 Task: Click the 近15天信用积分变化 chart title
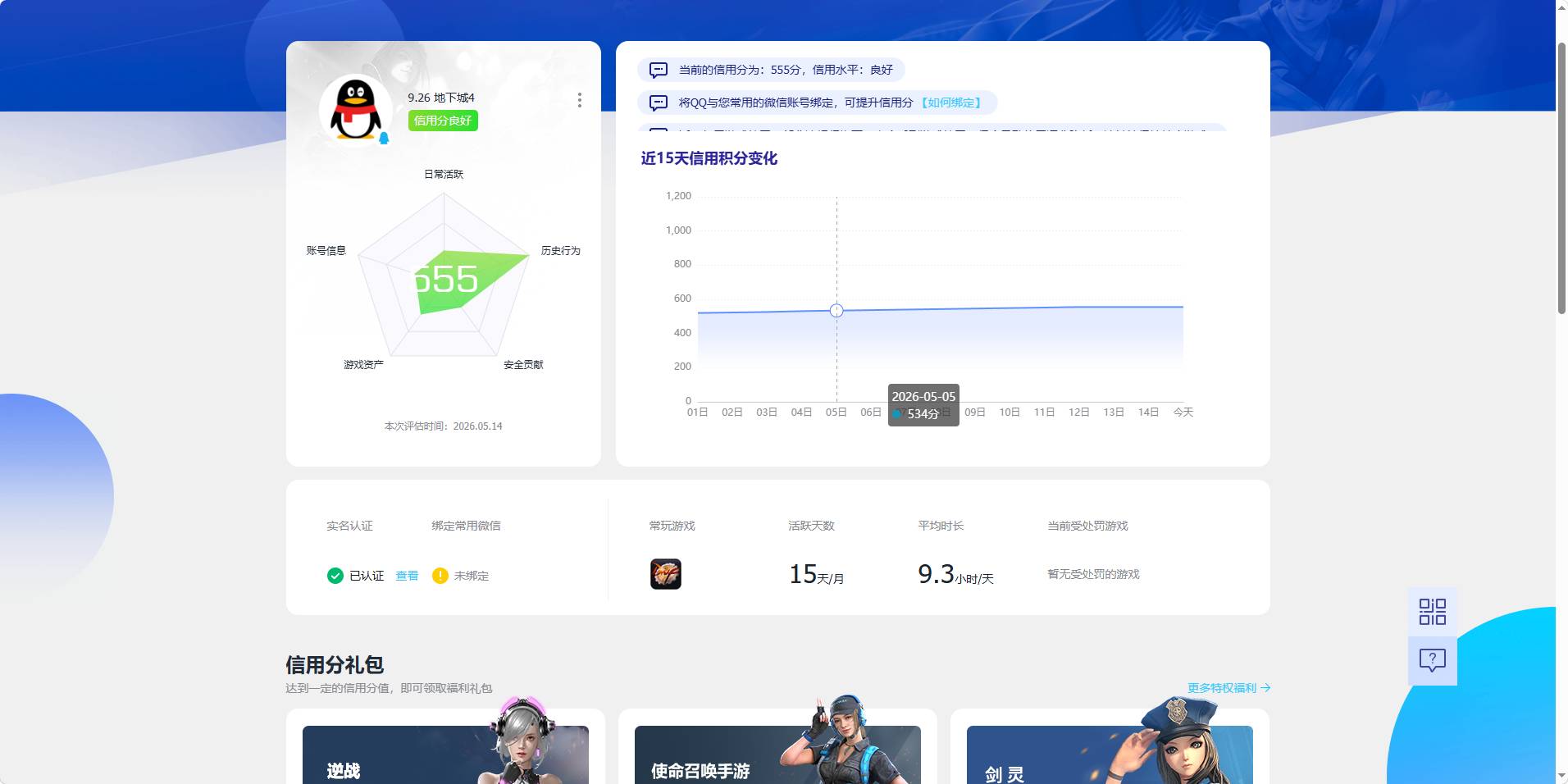tap(709, 158)
